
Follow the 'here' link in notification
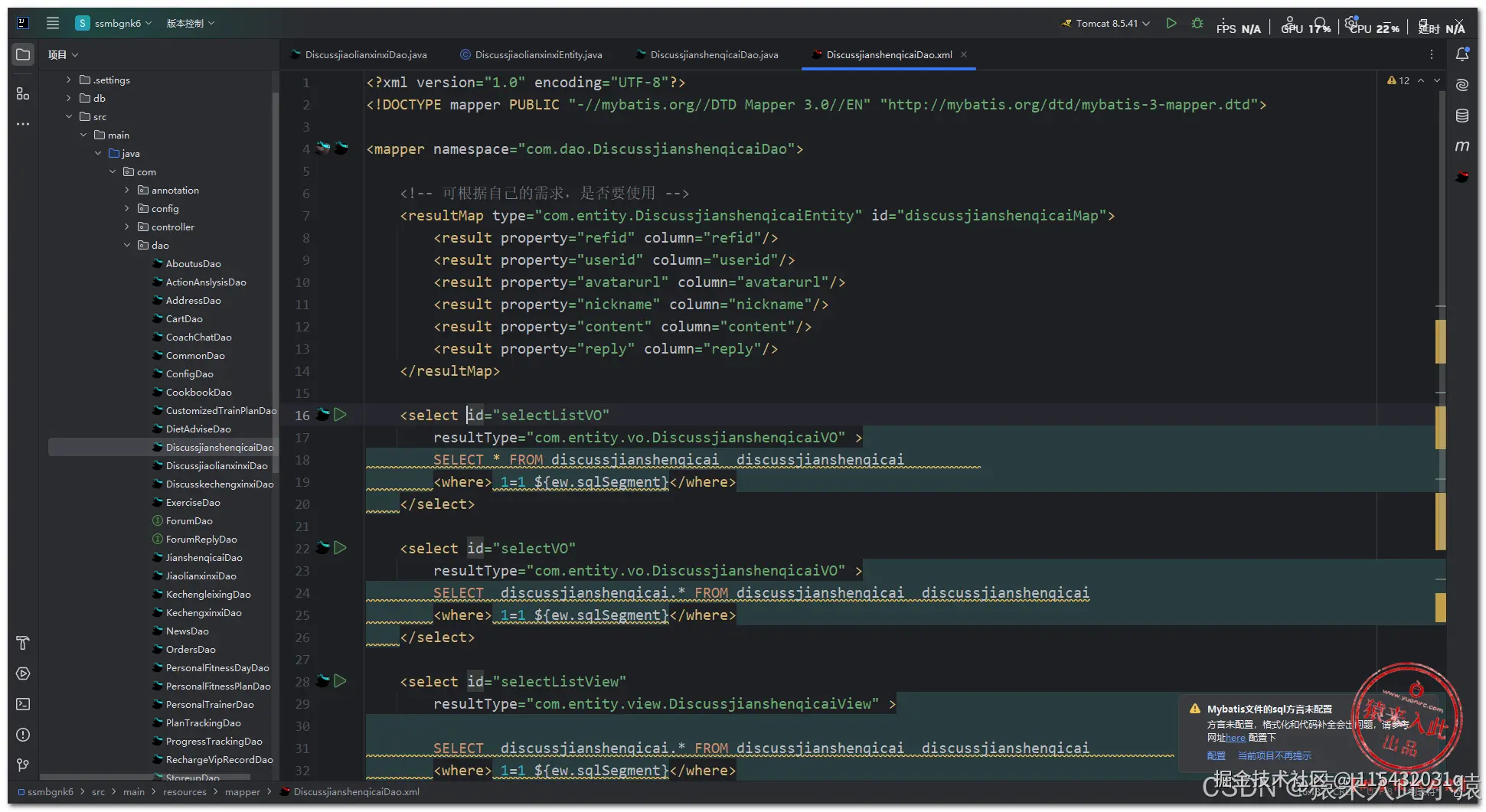click(1236, 738)
